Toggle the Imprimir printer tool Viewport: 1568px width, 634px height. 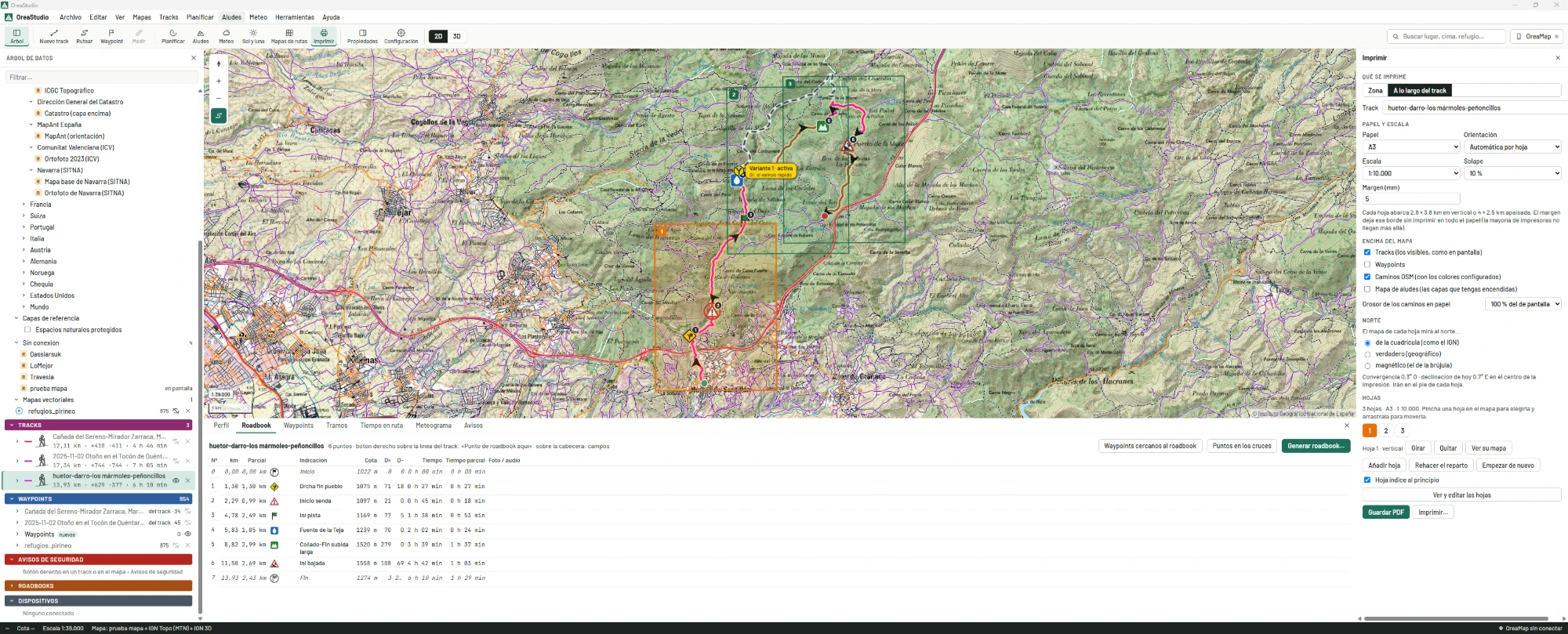click(x=324, y=36)
